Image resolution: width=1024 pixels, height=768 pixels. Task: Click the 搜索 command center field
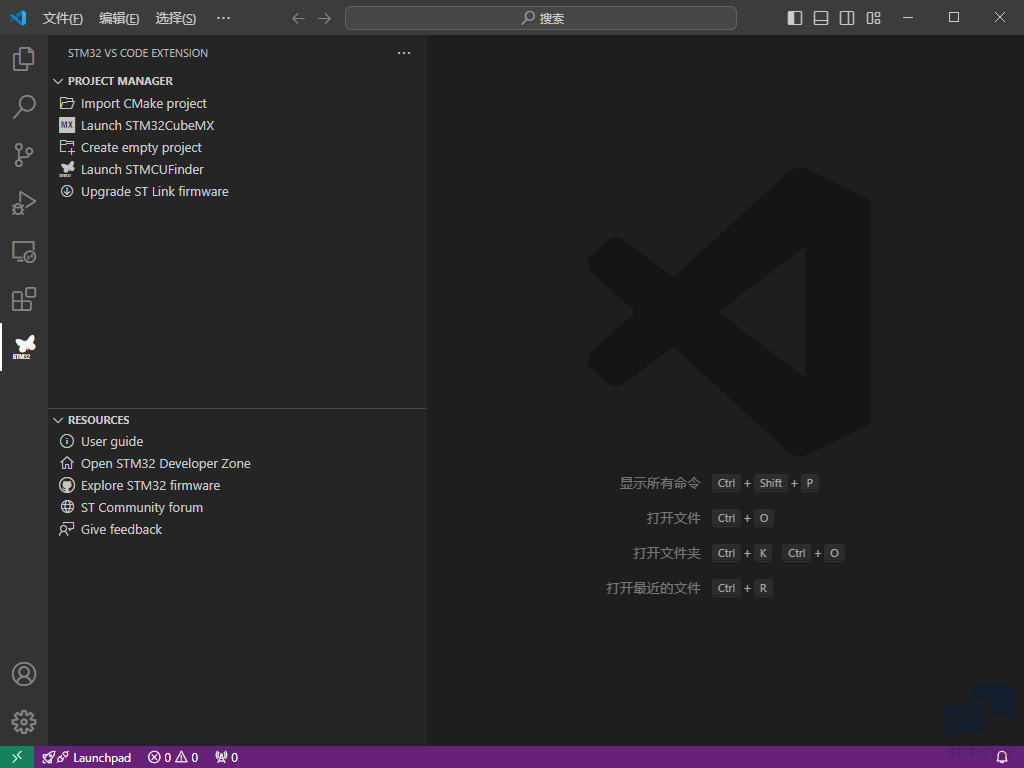[x=541, y=18]
